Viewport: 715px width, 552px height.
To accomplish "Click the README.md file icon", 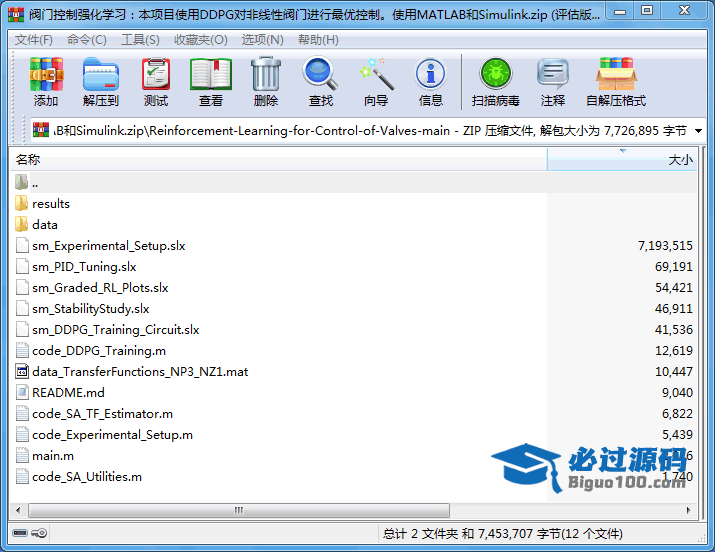I will (22, 392).
